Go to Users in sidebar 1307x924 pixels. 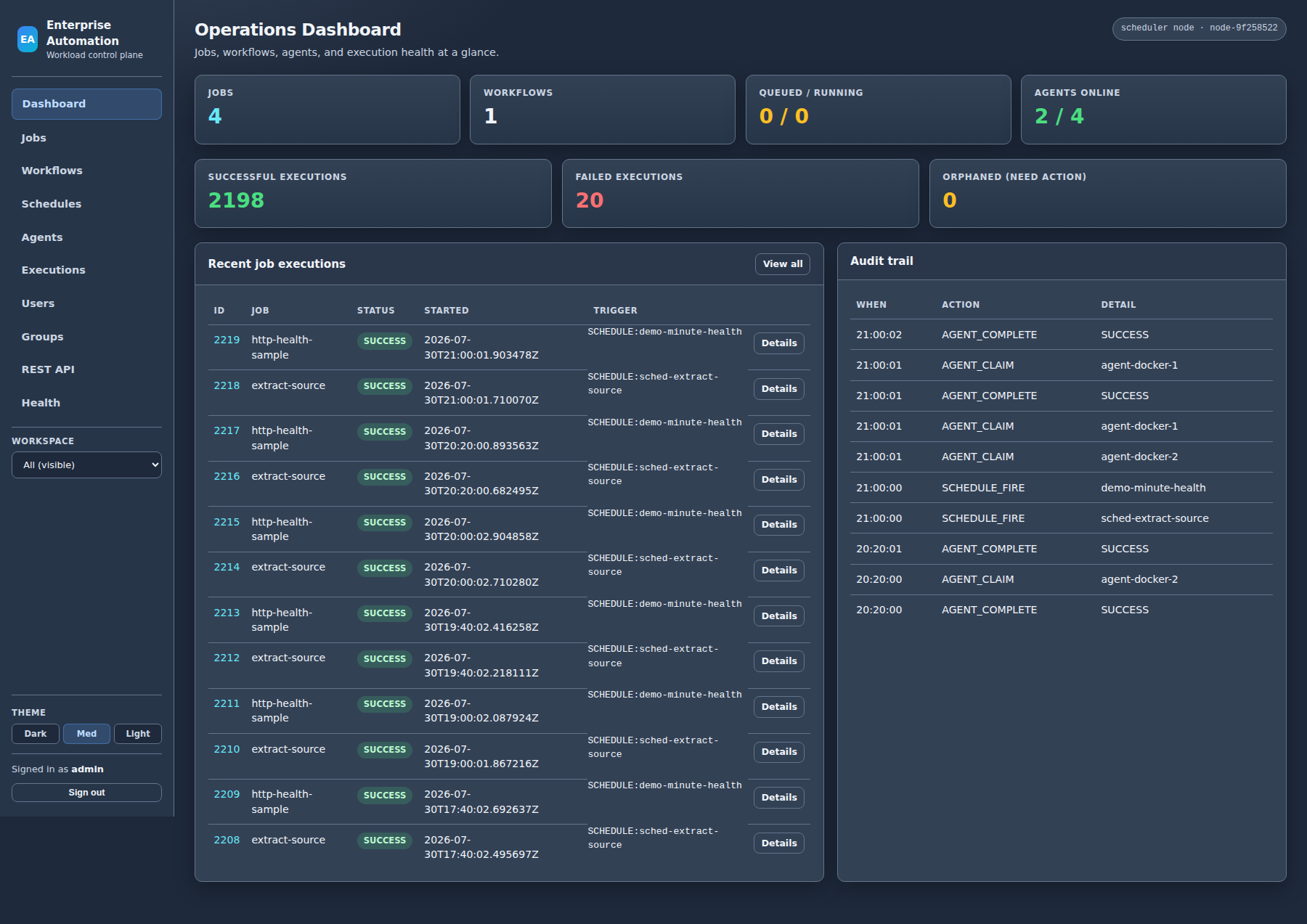coord(86,303)
